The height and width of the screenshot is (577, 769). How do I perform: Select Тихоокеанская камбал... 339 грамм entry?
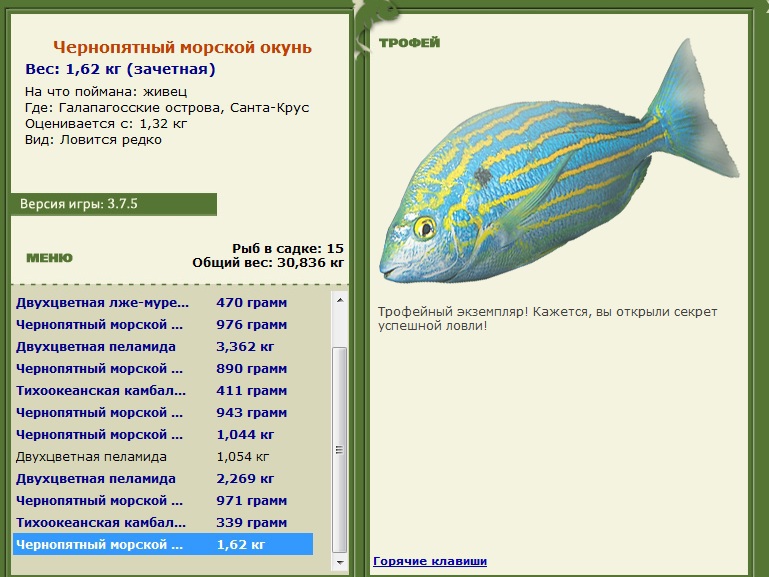[162, 523]
